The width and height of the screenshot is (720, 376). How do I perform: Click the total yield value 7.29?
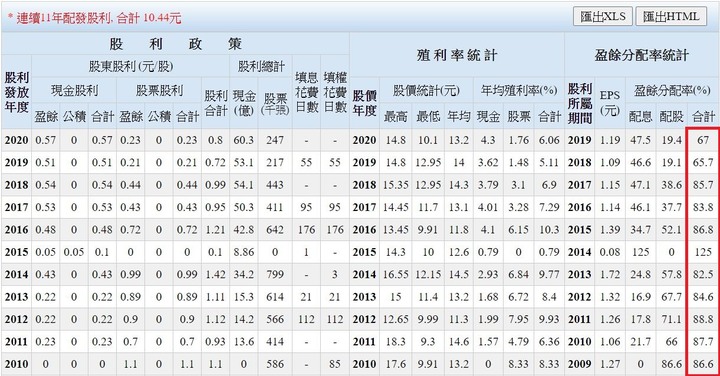tap(549, 207)
